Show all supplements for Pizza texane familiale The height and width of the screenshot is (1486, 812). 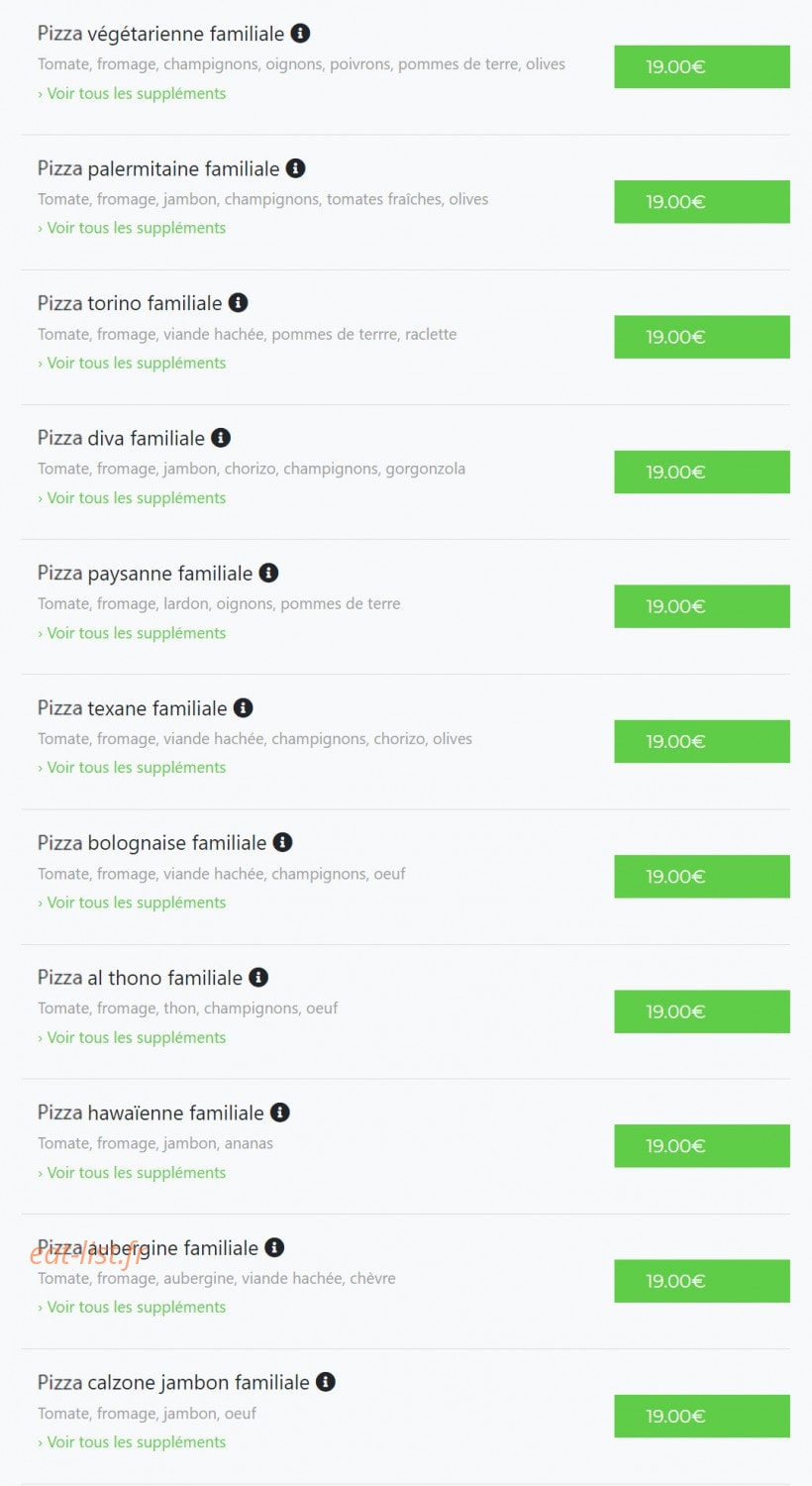coord(132,767)
